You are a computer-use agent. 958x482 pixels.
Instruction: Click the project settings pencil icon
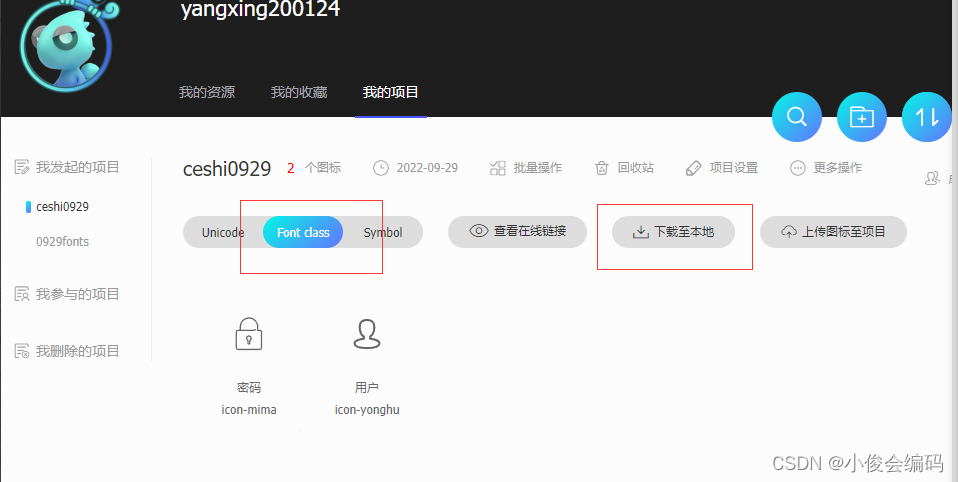pyautogui.click(x=693, y=168)
